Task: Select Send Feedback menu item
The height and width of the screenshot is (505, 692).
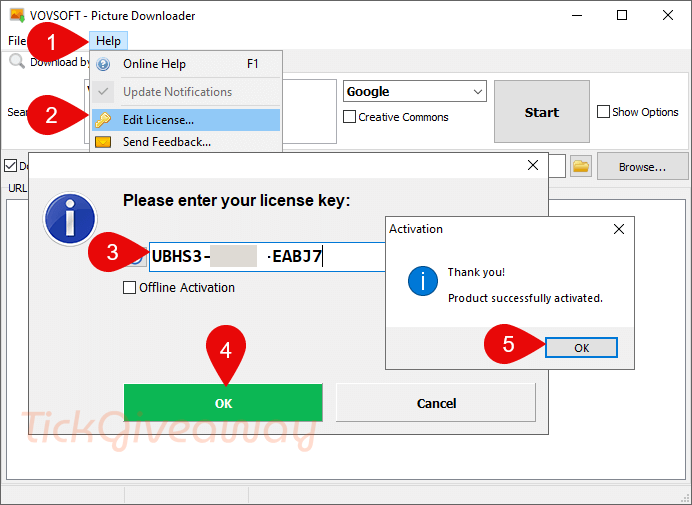Action: pyautogui.click(x=186, y=142)
